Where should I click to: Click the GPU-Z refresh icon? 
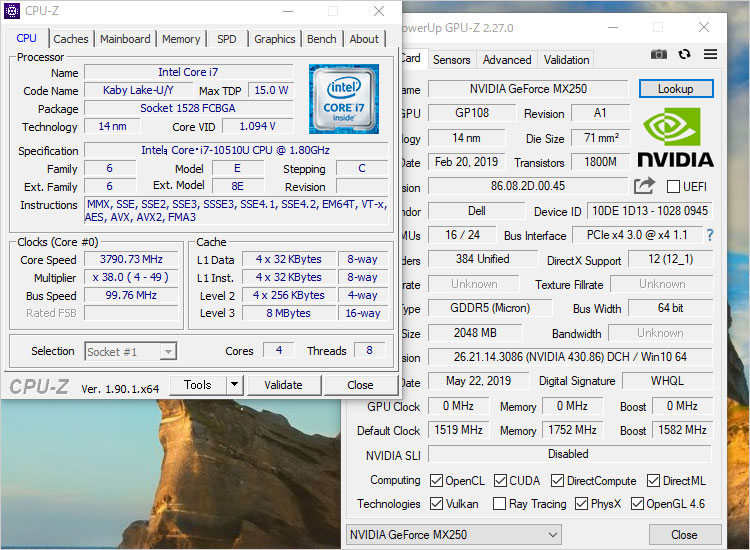coord(684,55)
